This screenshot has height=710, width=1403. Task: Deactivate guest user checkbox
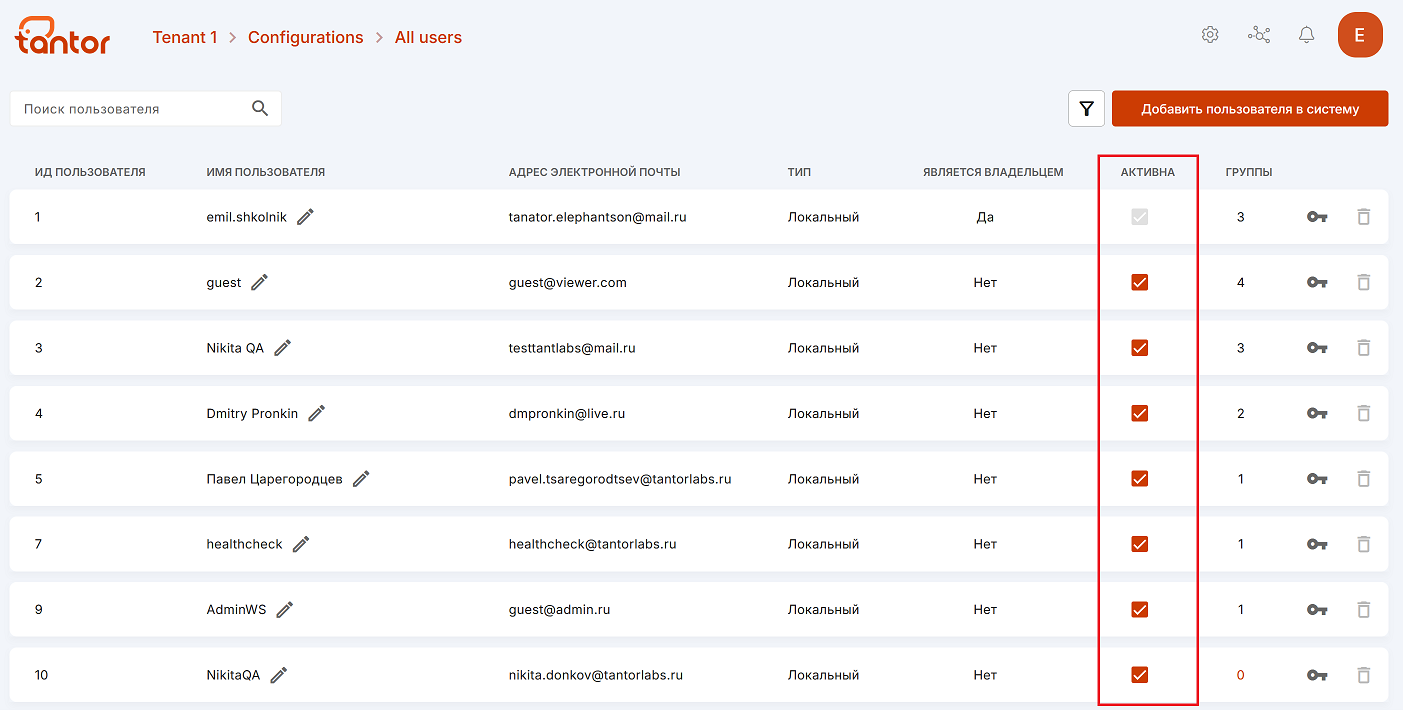(1139, 283)
